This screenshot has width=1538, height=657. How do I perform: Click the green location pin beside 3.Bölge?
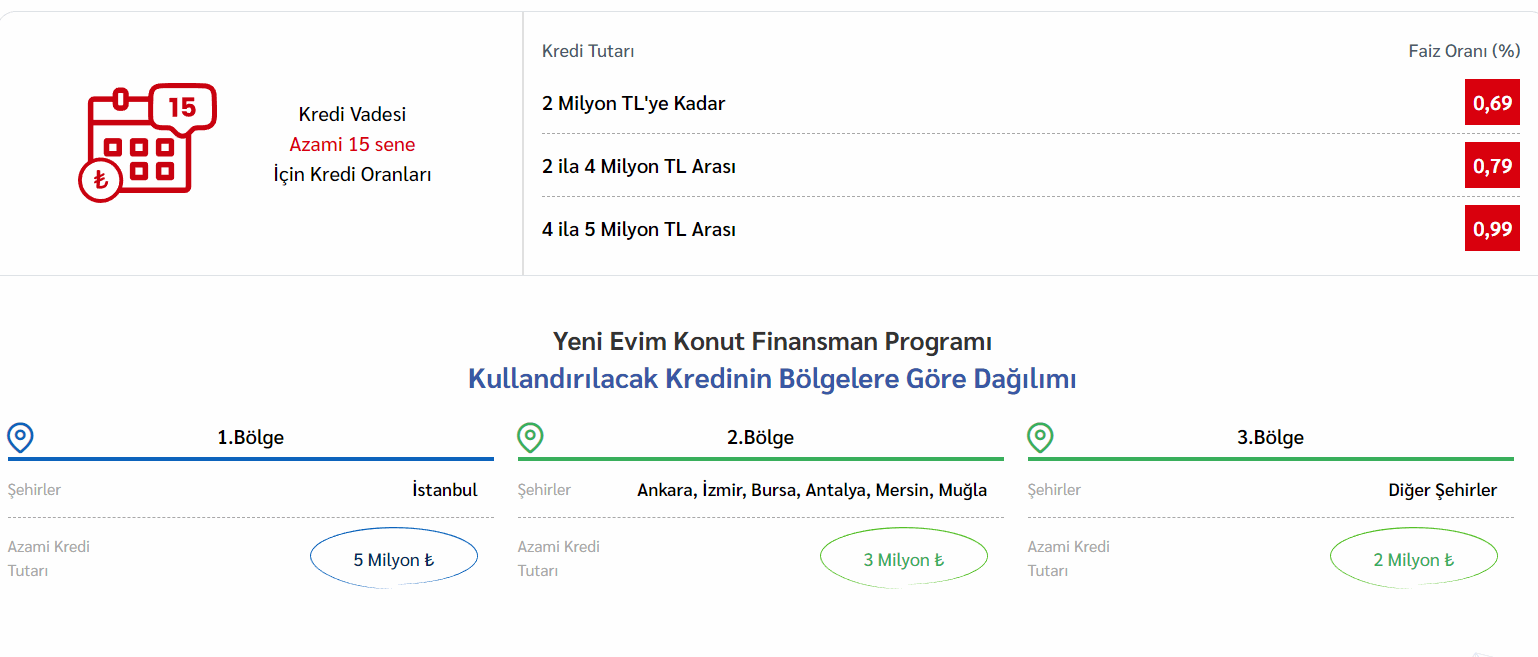(x=1041, y=437)
